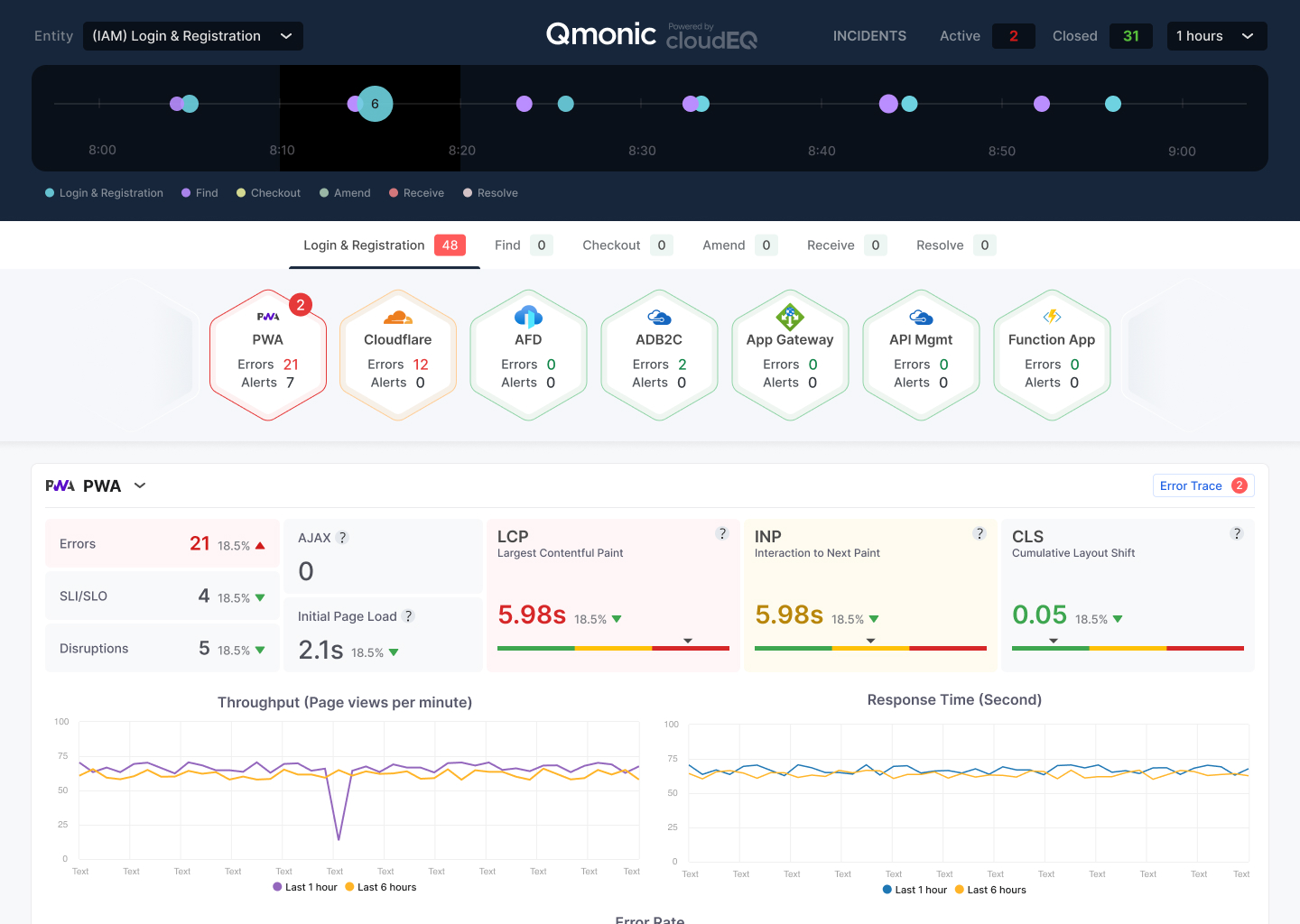Viewport: 1300px width, 924px height.
Task: Expand the PWA panel chevron
Action: pyautogui.click(x=140, y=485)
